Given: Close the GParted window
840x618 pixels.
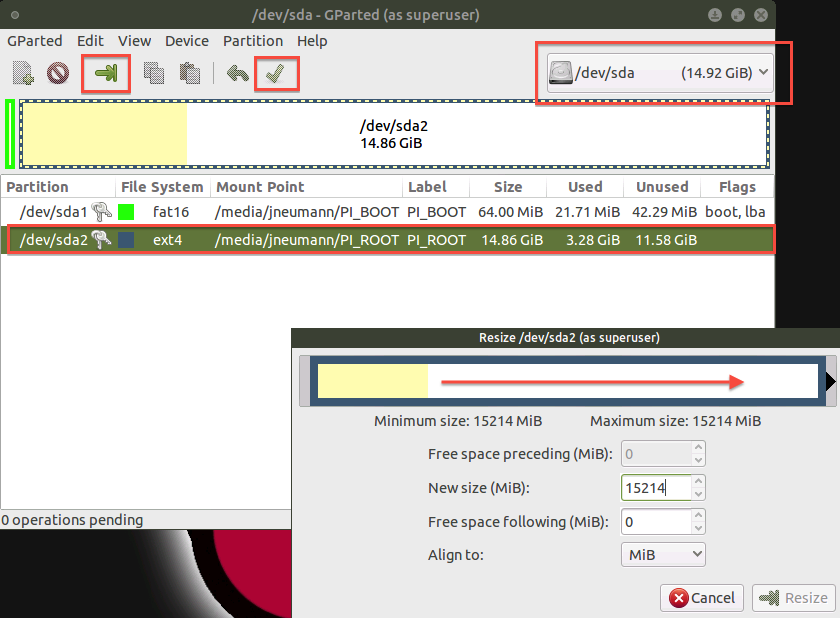Looking at the screenshot, I should point(761,15).
